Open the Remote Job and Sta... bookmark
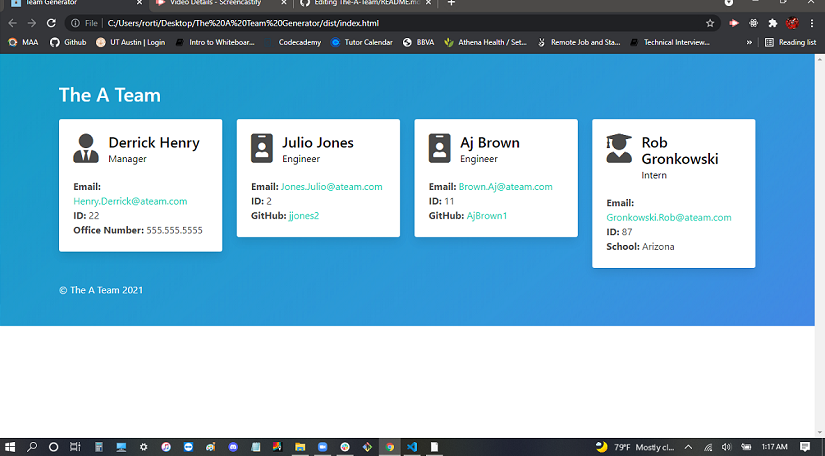 (579, 42)
